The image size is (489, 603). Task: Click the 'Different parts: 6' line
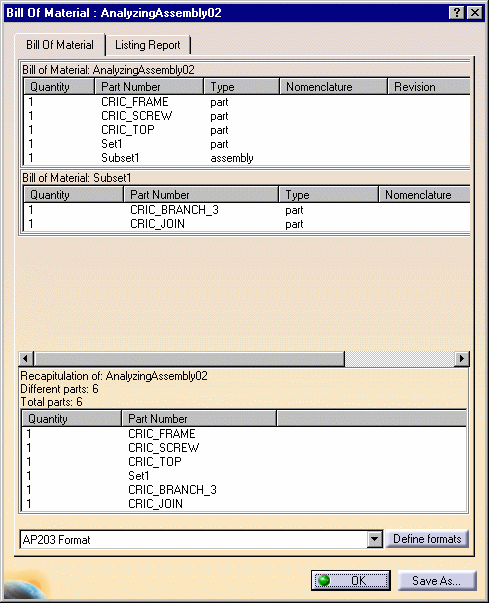59,389
